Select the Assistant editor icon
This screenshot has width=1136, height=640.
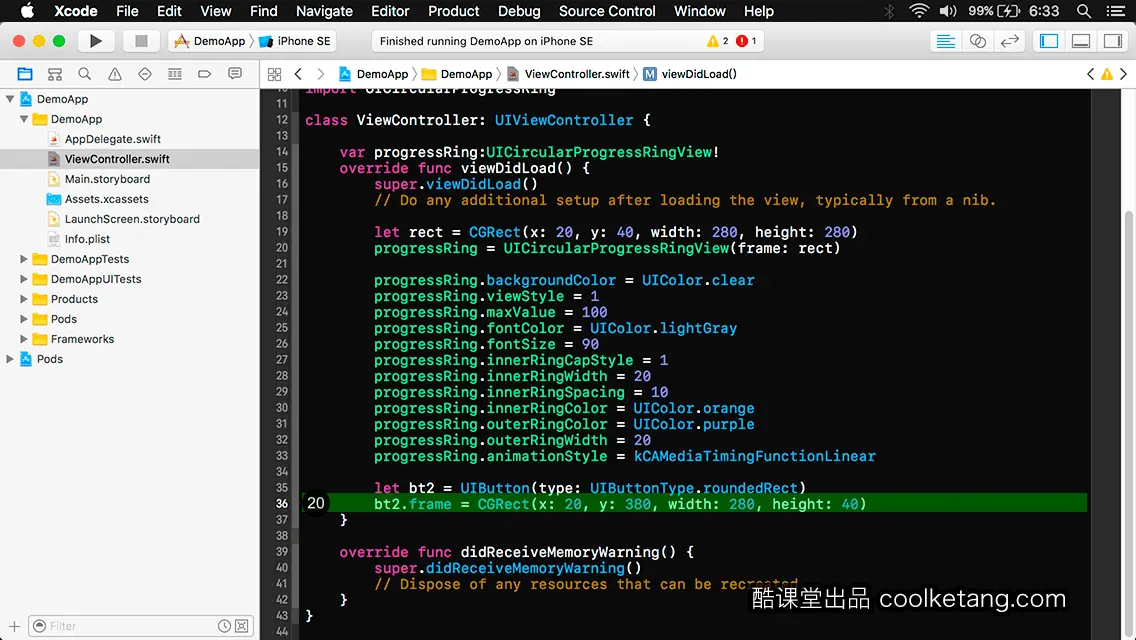(977, 41)
